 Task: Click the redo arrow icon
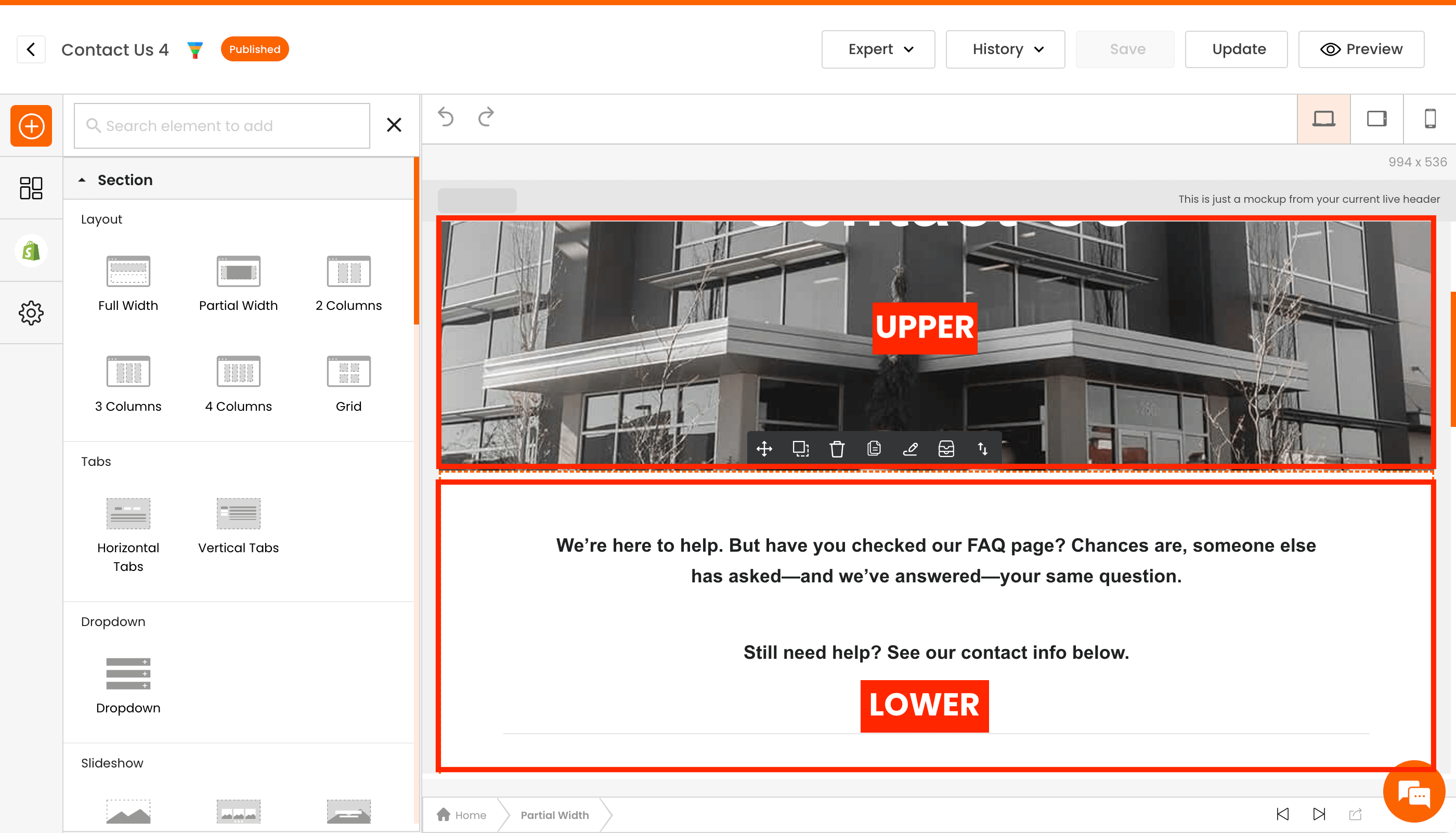486,118
